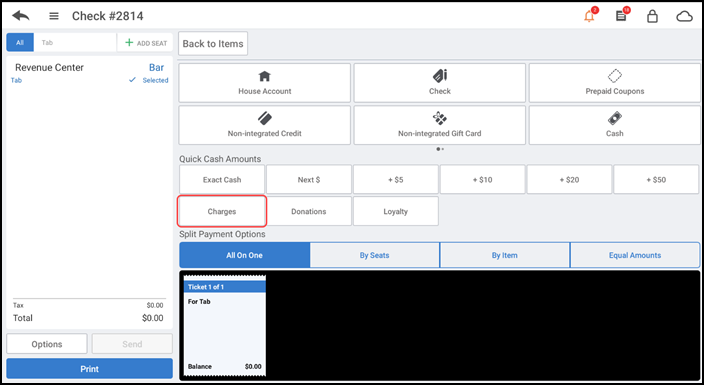Lock the terminal with padlock icon

652,16
